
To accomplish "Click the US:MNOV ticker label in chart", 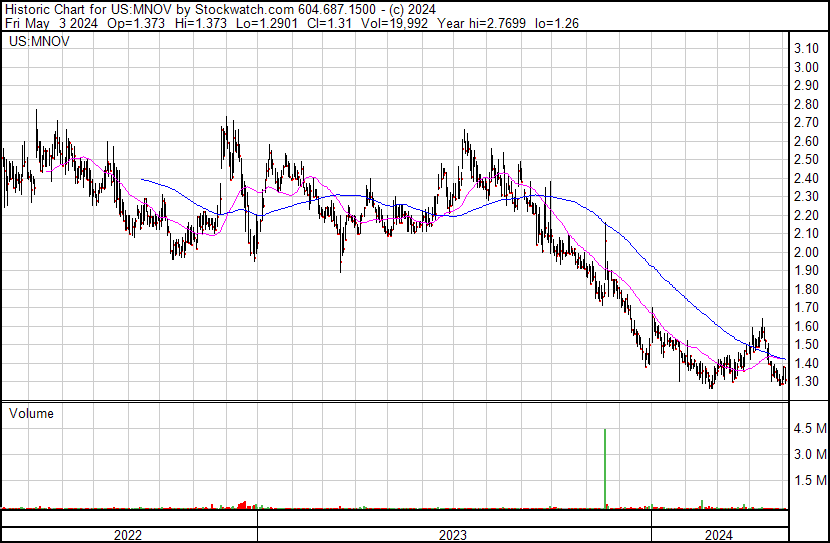I will 39,42.
